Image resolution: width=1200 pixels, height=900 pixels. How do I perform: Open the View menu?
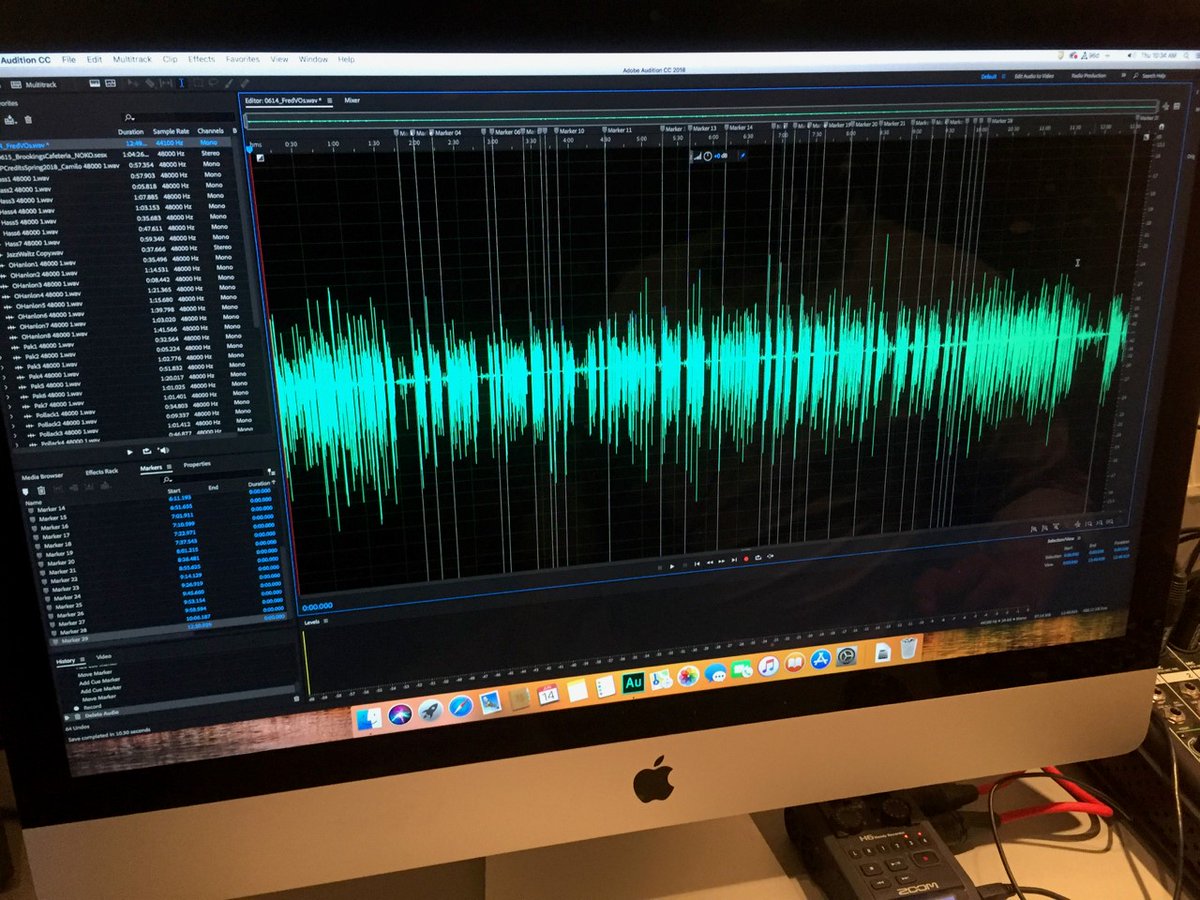tap(279, 59)
